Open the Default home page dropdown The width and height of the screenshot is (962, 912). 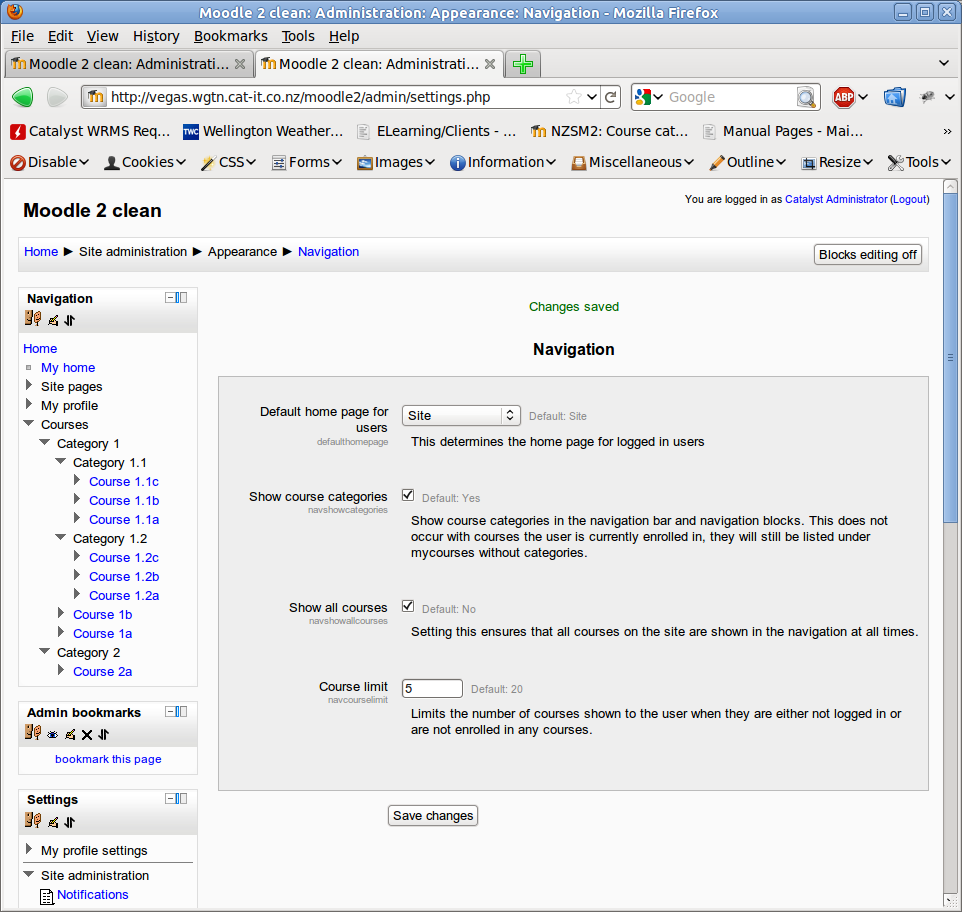[461, 415]
